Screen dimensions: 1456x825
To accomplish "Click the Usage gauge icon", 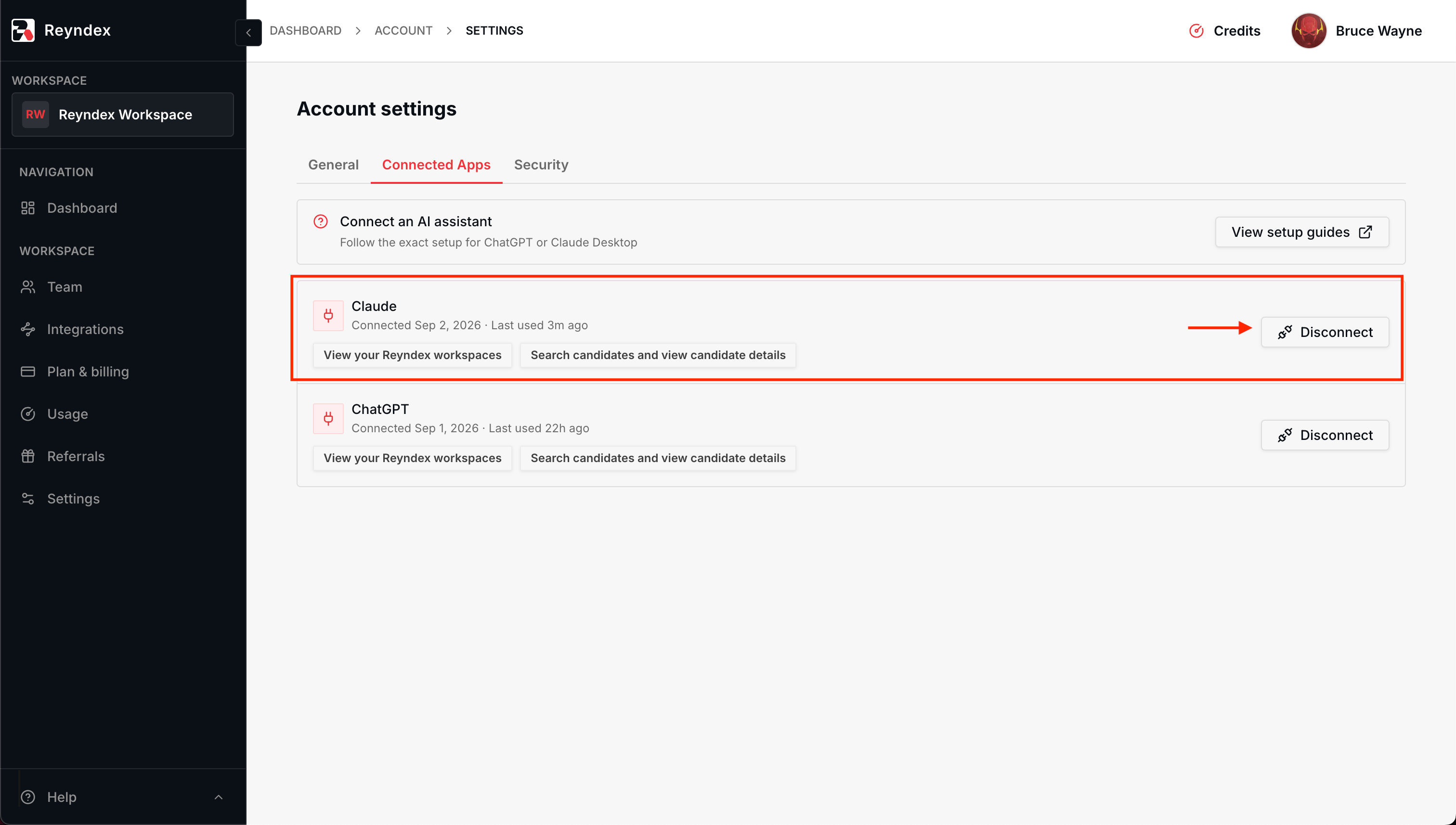I will [28, 414].
